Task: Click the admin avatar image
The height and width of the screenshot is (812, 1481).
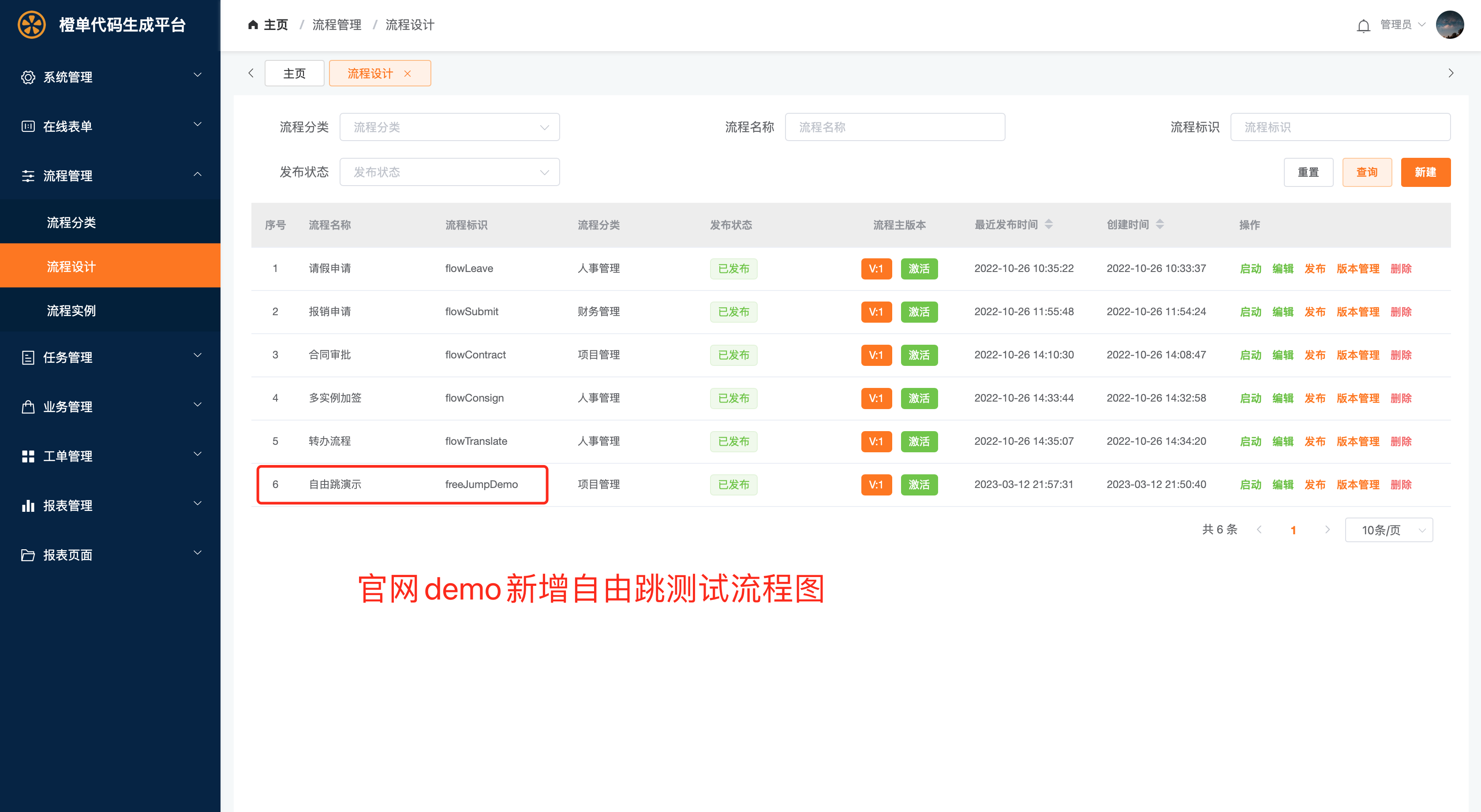Action: pos(1449,25)
